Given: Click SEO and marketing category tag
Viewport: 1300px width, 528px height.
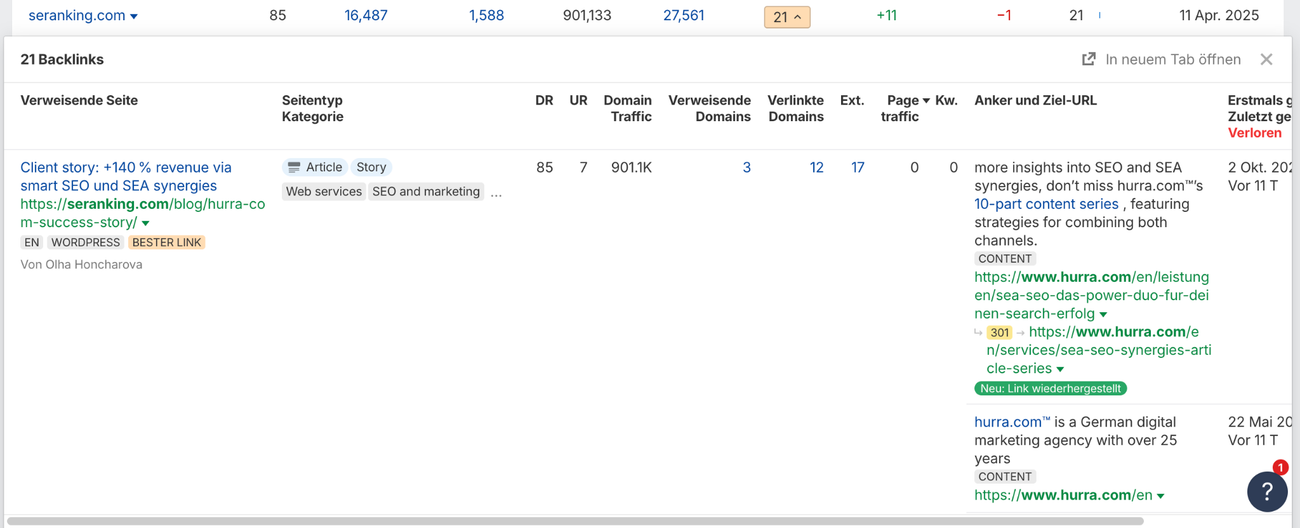Looking at the screenshot, I should pos(426,192).
